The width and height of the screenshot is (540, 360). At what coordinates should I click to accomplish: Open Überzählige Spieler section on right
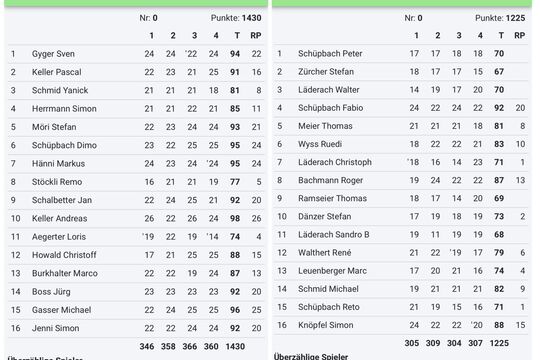[x=311, y=356]
